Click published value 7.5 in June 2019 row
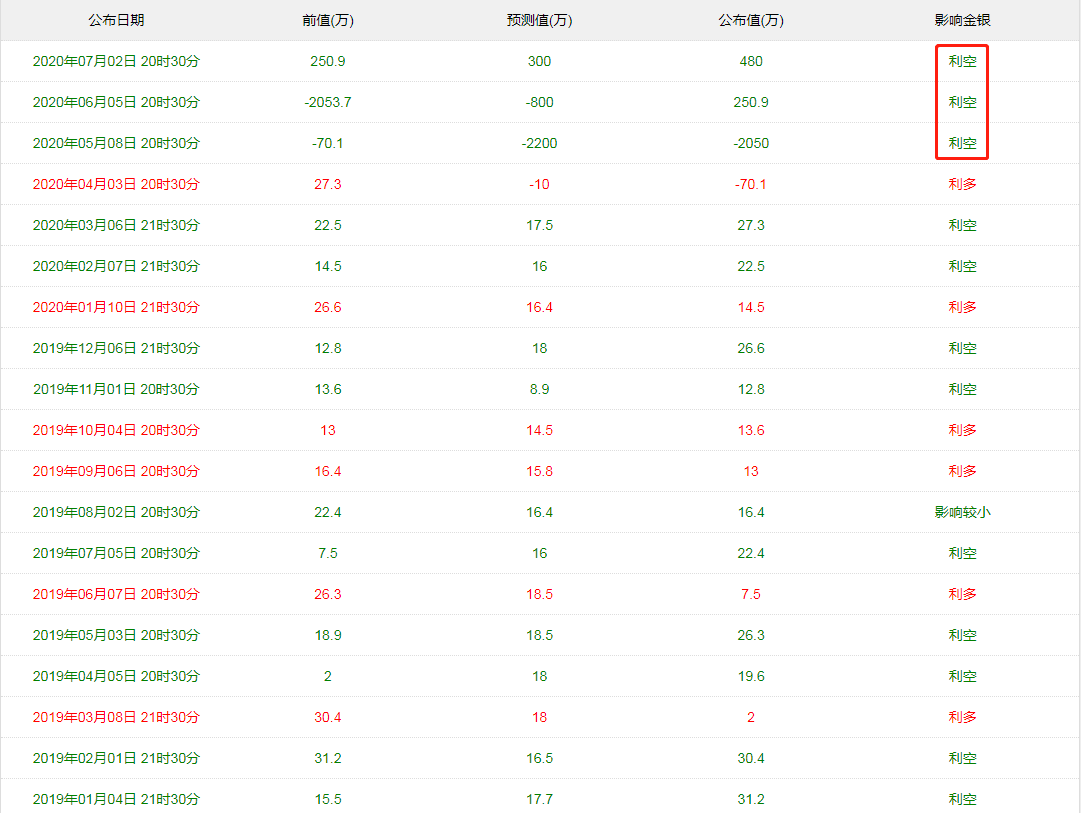This screenshot has width=1081, height=813. (751, 594)
